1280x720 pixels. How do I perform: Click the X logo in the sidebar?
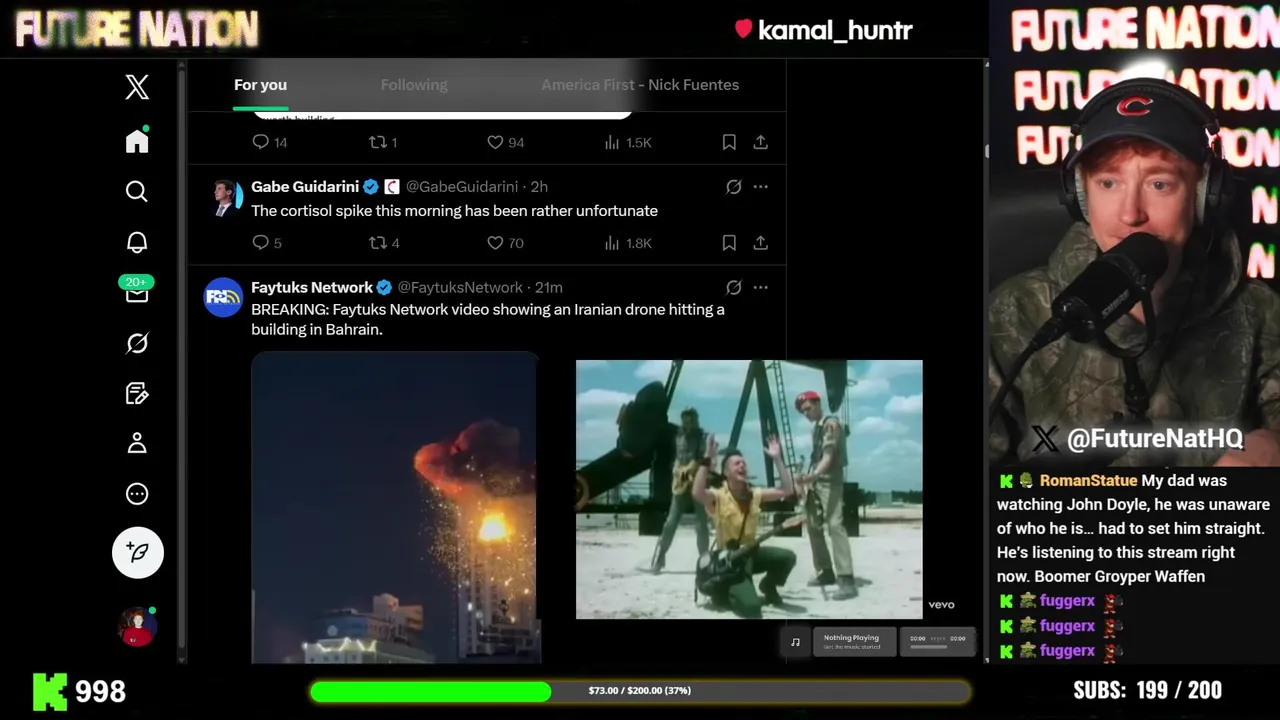click(x=137, y=87)
